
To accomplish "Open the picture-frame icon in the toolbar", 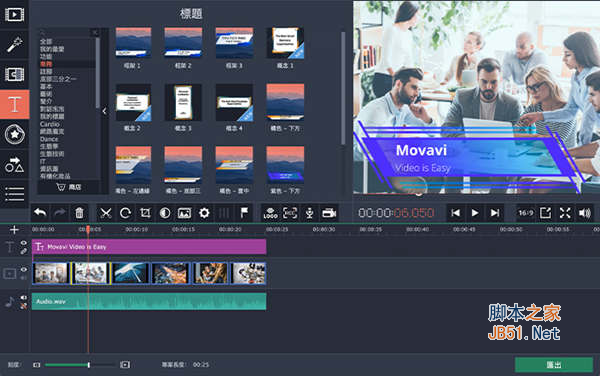I will click(x=184, y=213).
